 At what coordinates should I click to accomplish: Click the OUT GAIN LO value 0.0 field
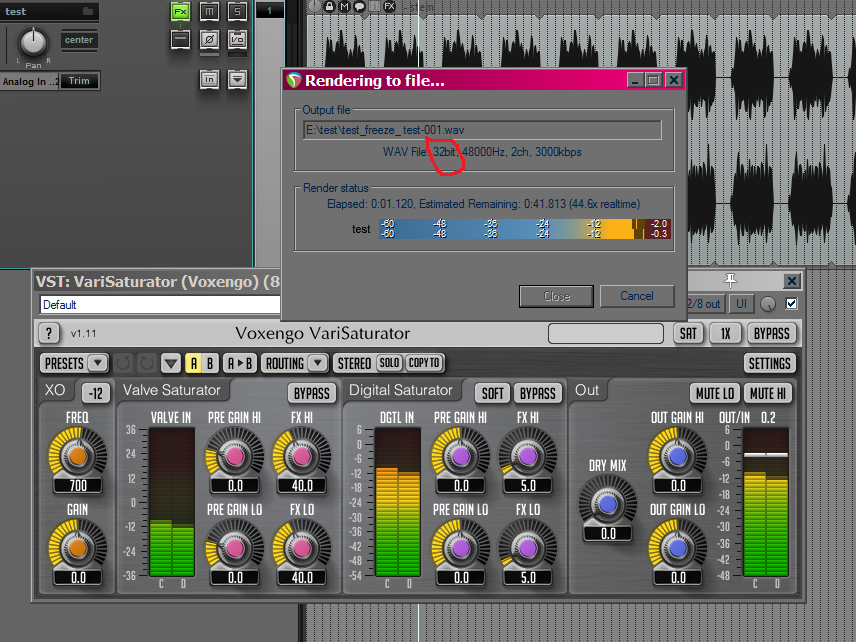pos(678,577)
